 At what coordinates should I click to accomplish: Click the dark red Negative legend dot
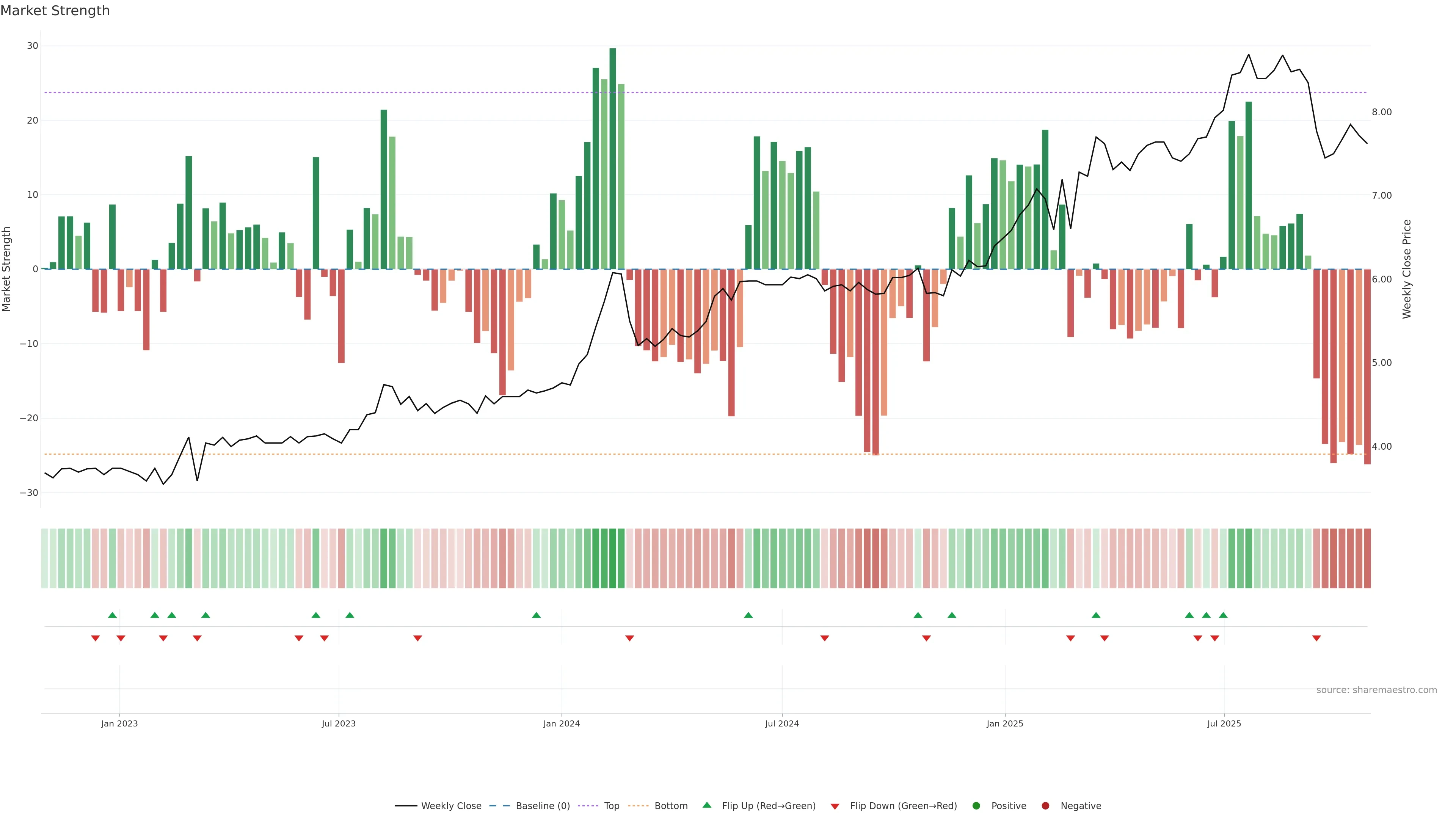[1045, 806]
